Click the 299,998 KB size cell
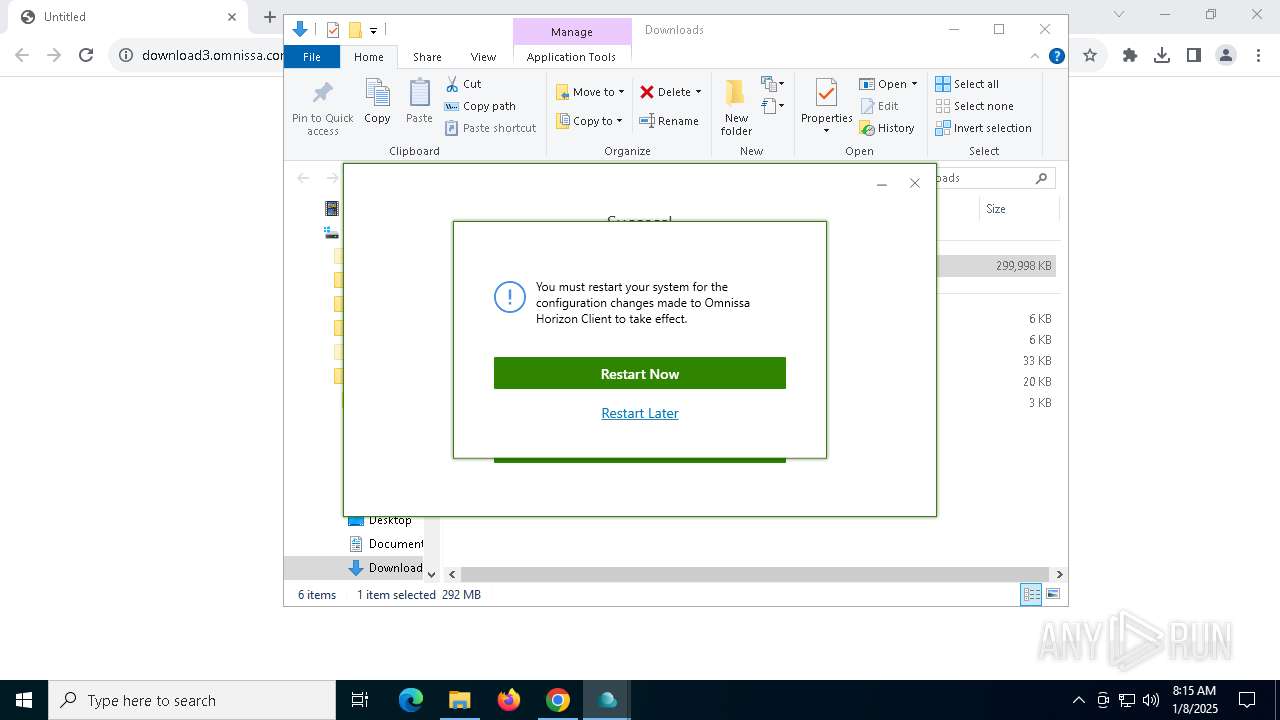This screenshot has width=1280, height=720. click(x=1023, y=266)
